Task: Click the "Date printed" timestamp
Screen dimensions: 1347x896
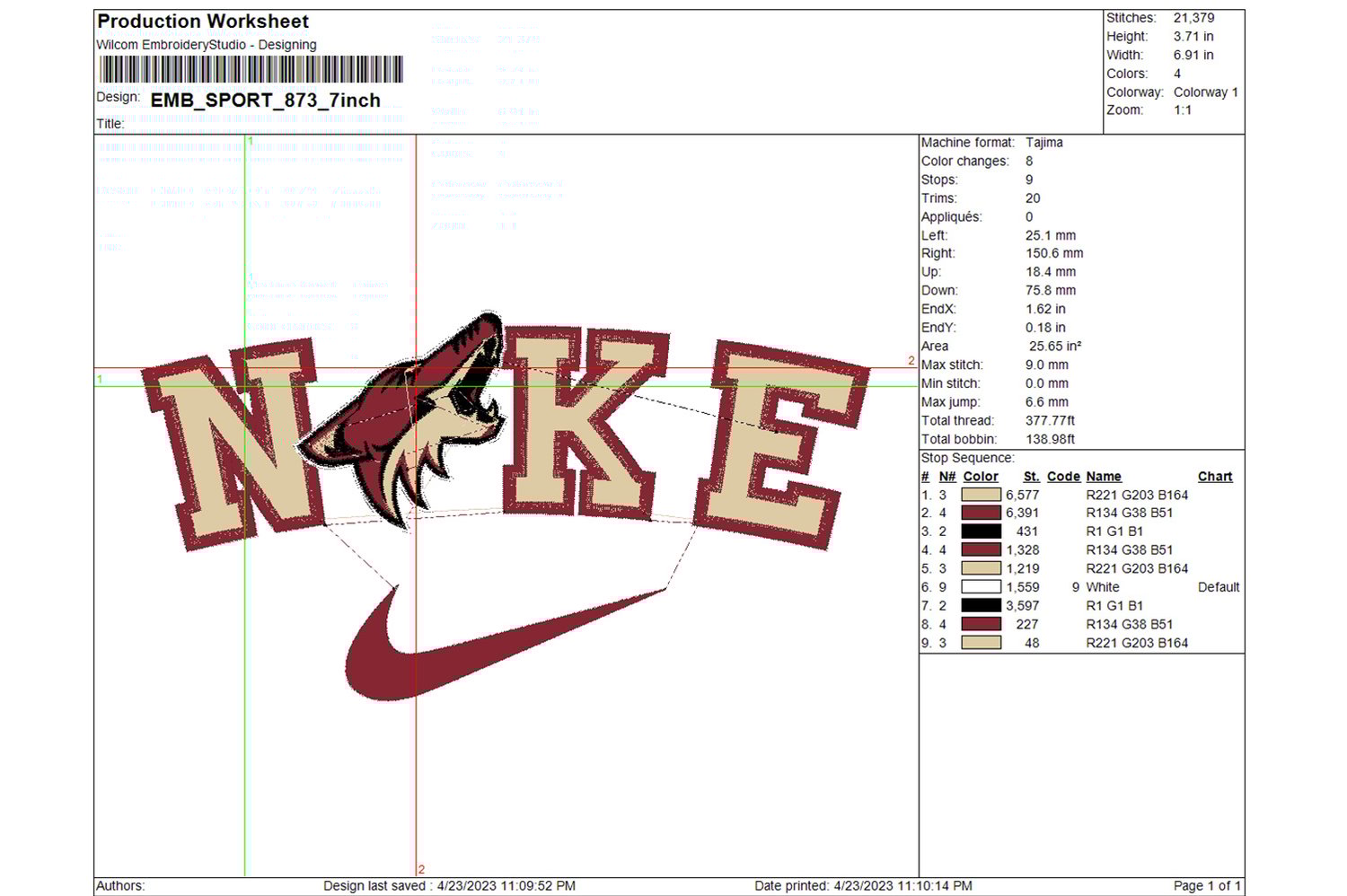Action: click(x=863, y=886)
